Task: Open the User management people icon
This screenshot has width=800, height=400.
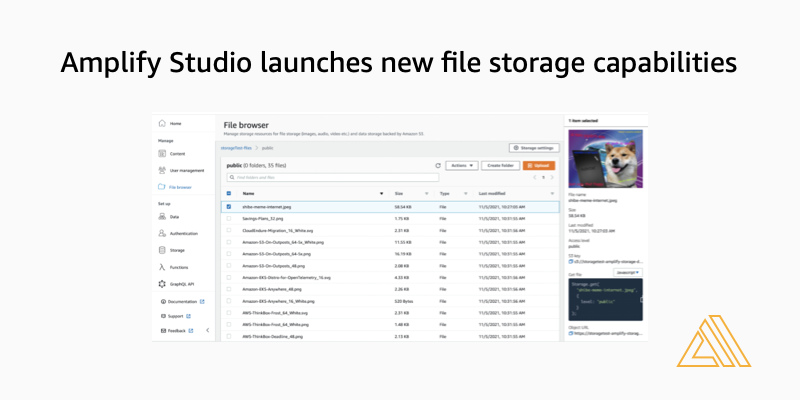Action: tap(162, 170)
